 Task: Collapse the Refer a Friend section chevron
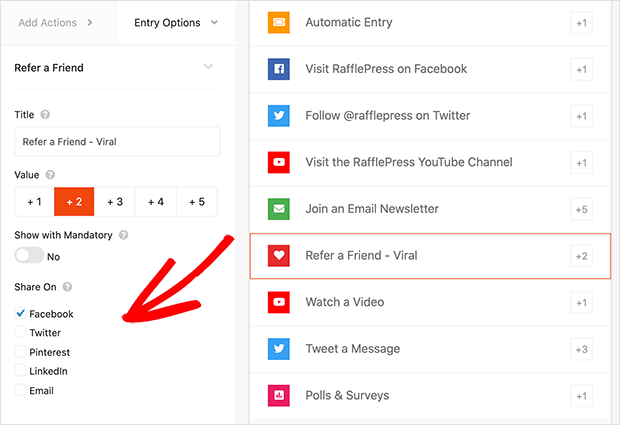pyautogui.click(x=208, y=67)
